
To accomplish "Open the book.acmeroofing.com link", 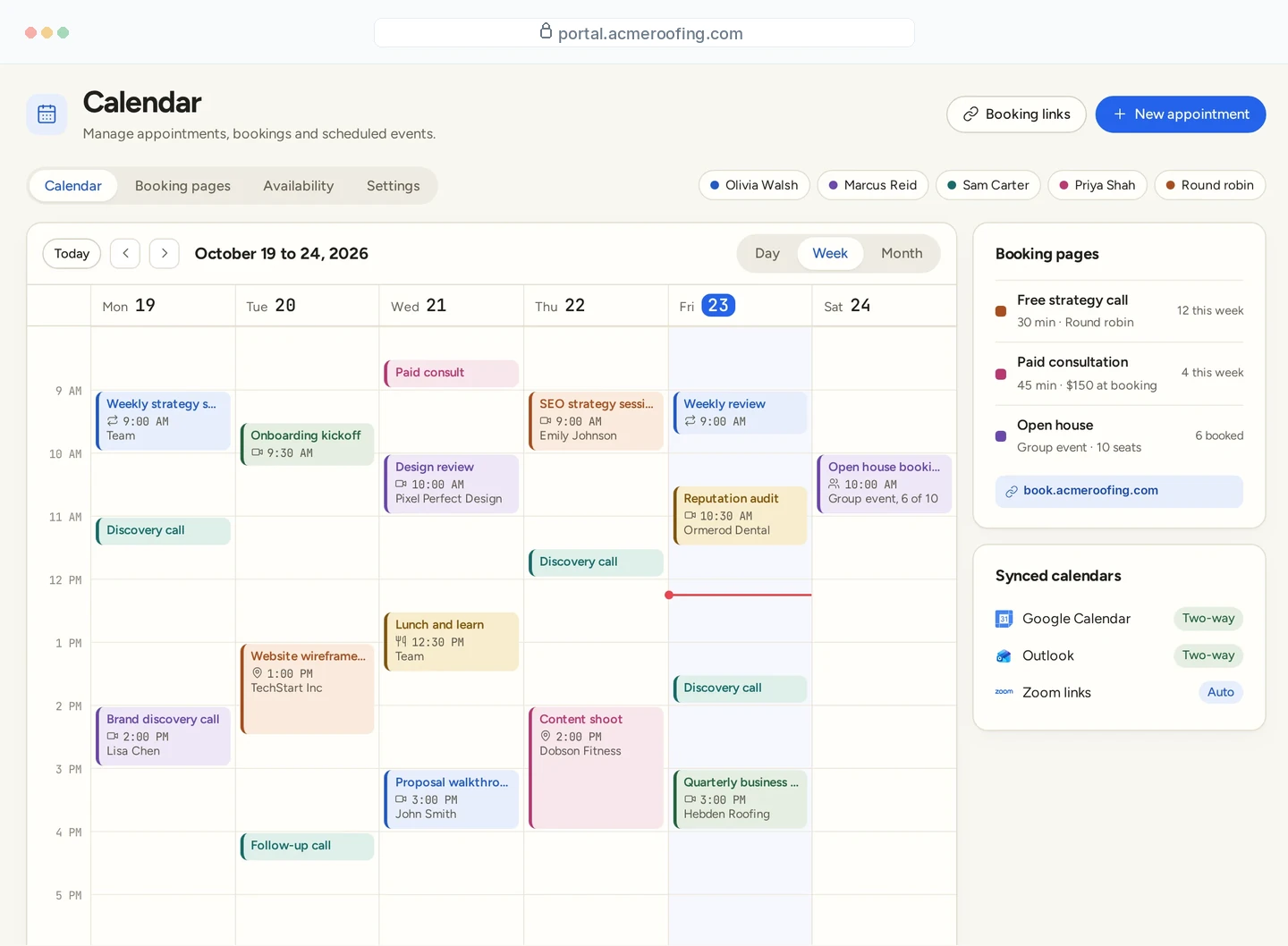I will pos(1119,491).
